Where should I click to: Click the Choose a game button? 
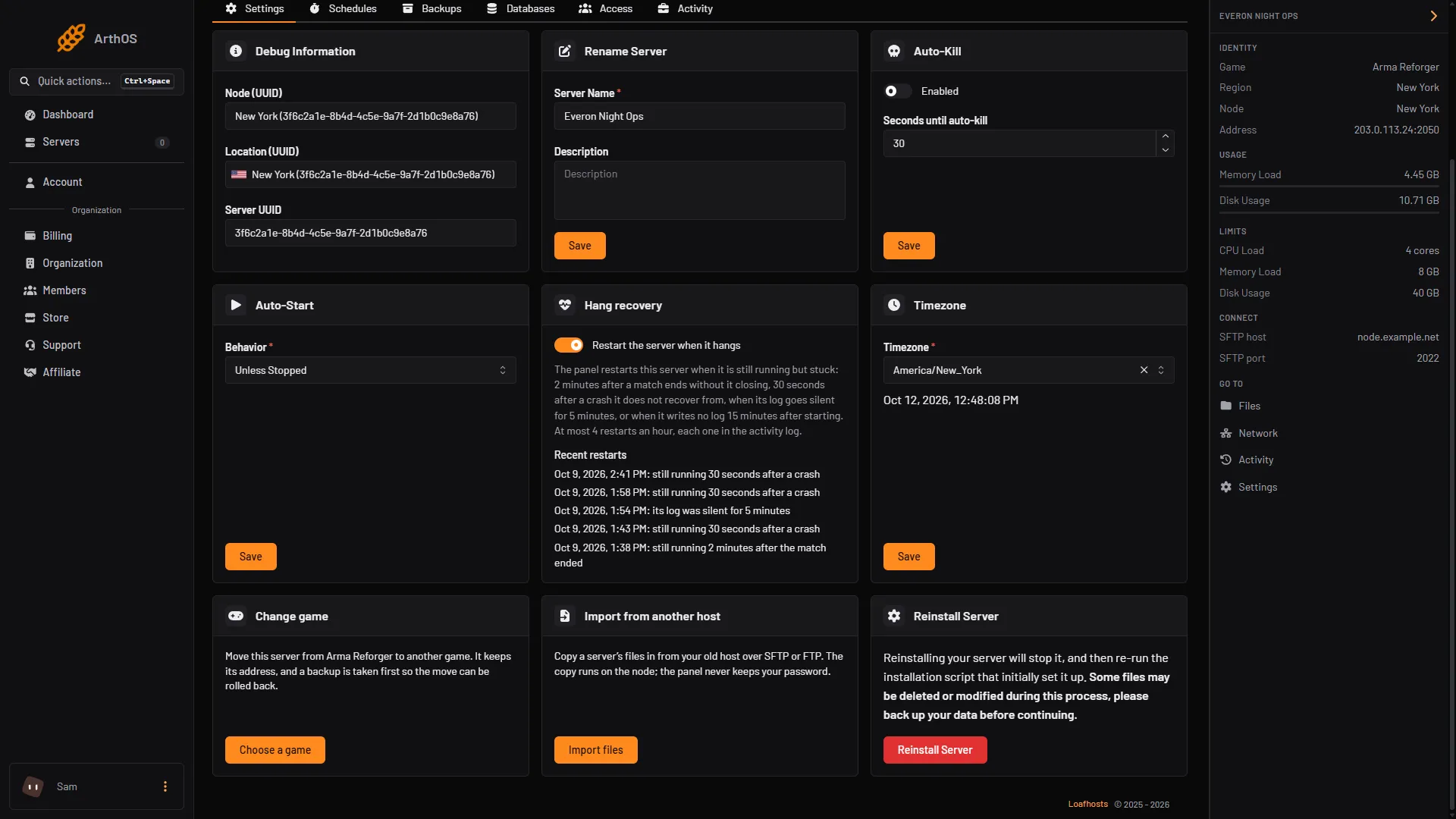(275, 750)
